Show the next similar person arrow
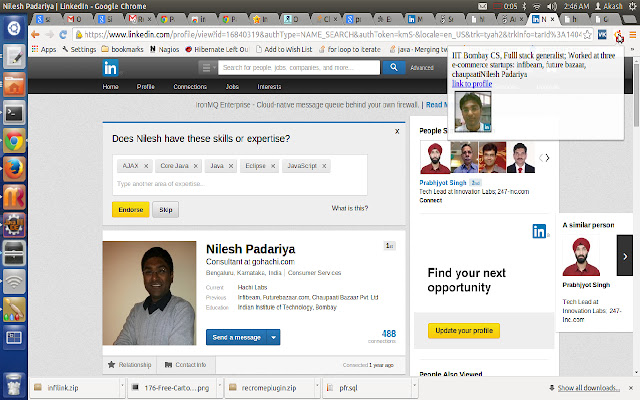640x400 pixels. 624,256
